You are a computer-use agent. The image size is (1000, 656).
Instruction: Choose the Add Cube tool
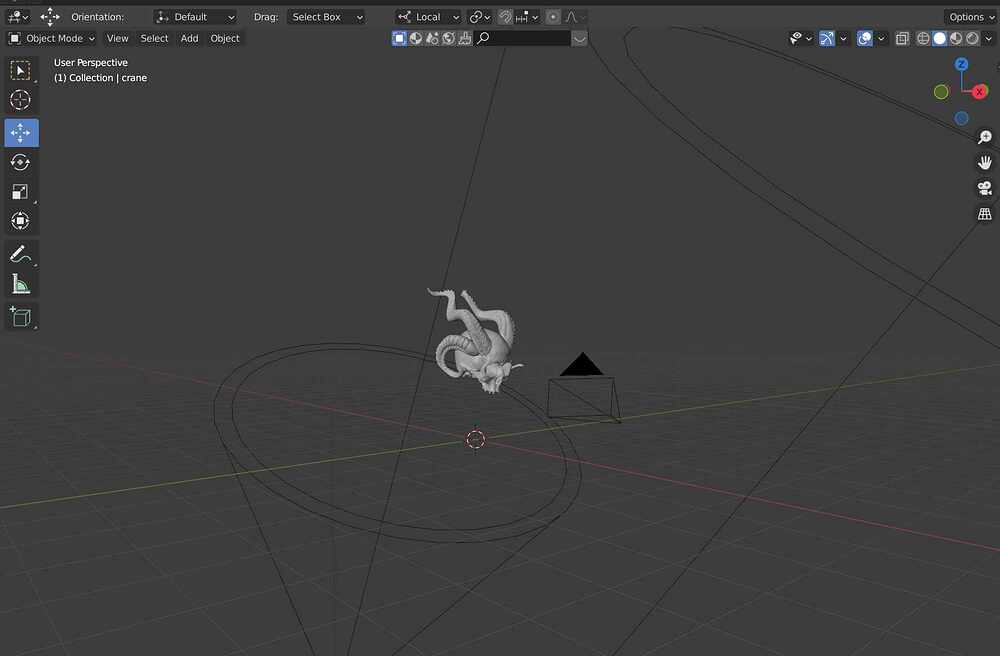[21, 317]
